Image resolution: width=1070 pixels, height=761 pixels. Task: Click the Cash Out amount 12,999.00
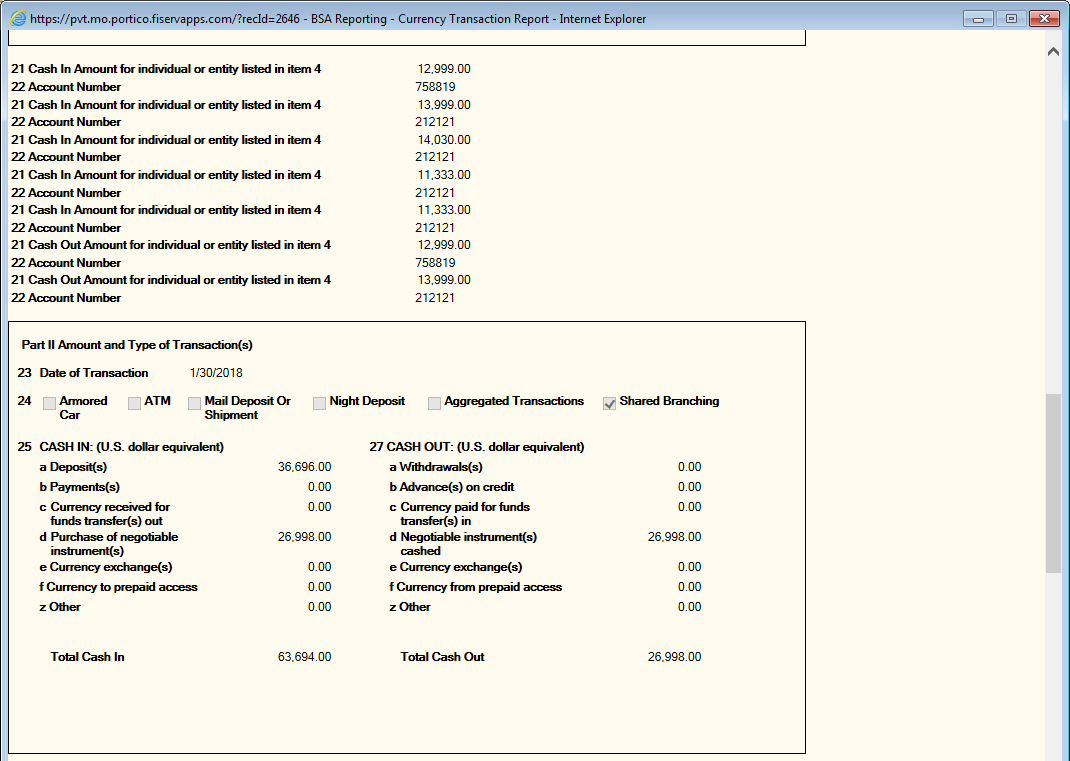pos(444,244)
